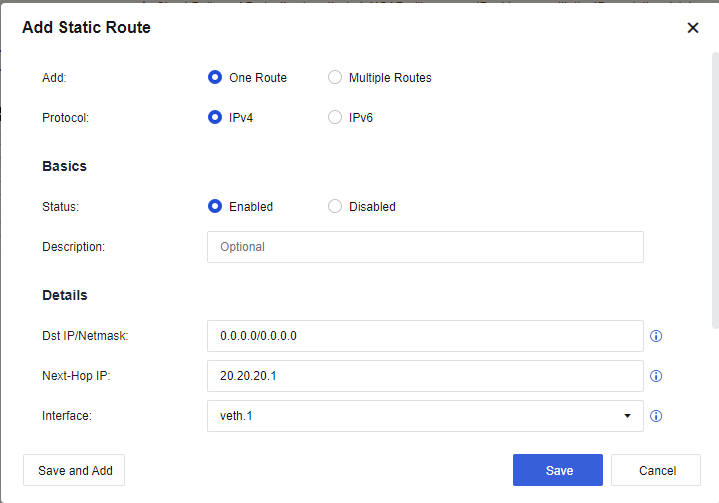Screen dimensions: 719x503
Task: Click info icon beside Interface dropdown
Action: click(x=657, y=416)
